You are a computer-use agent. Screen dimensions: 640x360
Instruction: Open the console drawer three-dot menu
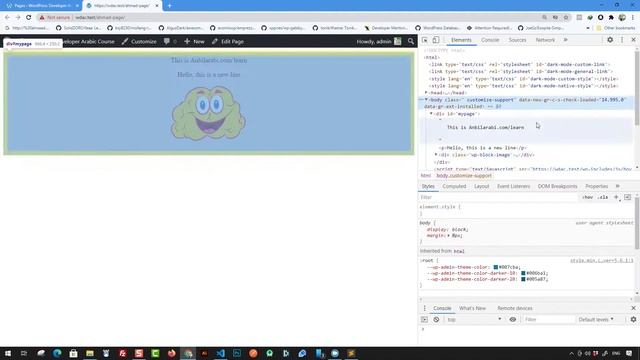(x=424, y=308)
